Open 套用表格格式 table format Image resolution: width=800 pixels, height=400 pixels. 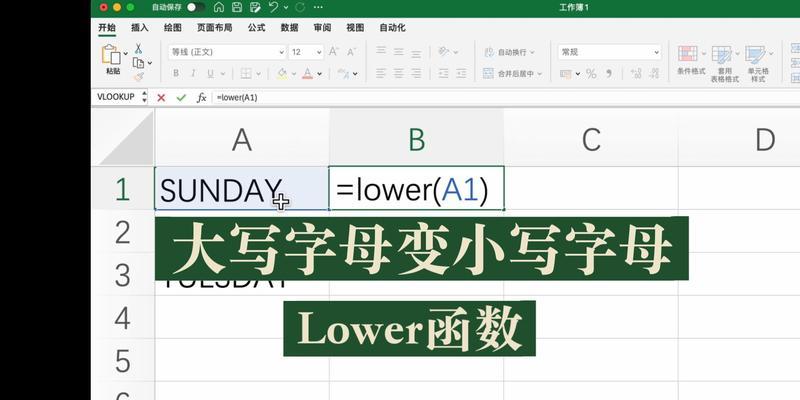tap(724, 64)
